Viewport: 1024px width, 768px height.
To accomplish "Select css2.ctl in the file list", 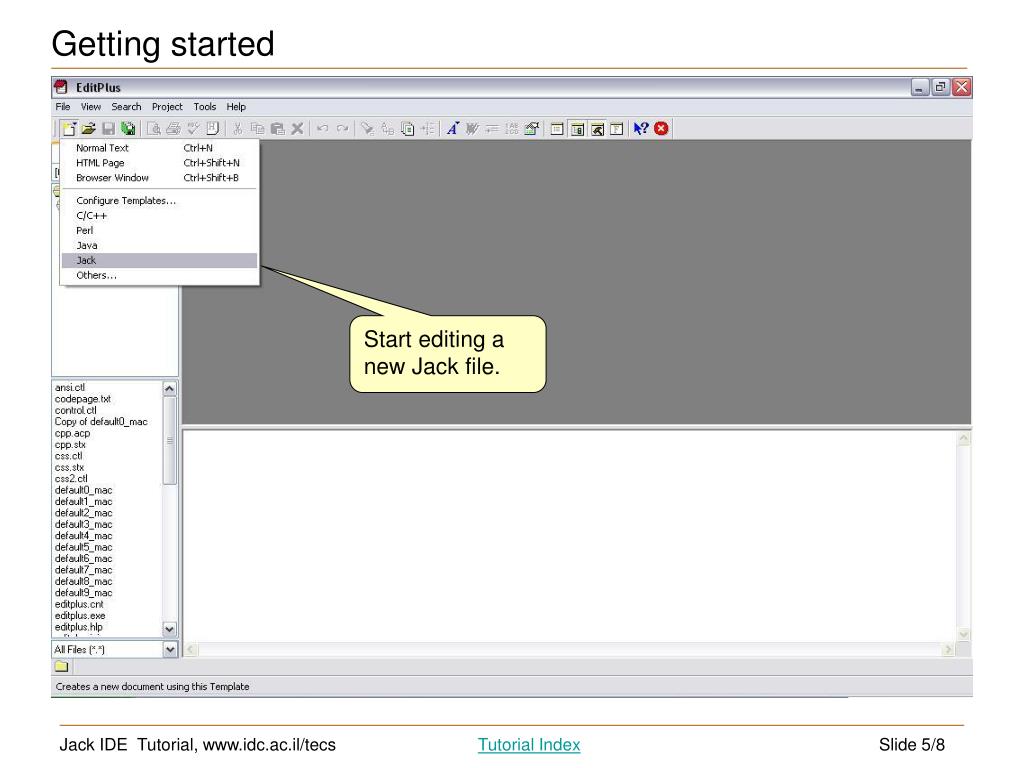I will [71, 478].
